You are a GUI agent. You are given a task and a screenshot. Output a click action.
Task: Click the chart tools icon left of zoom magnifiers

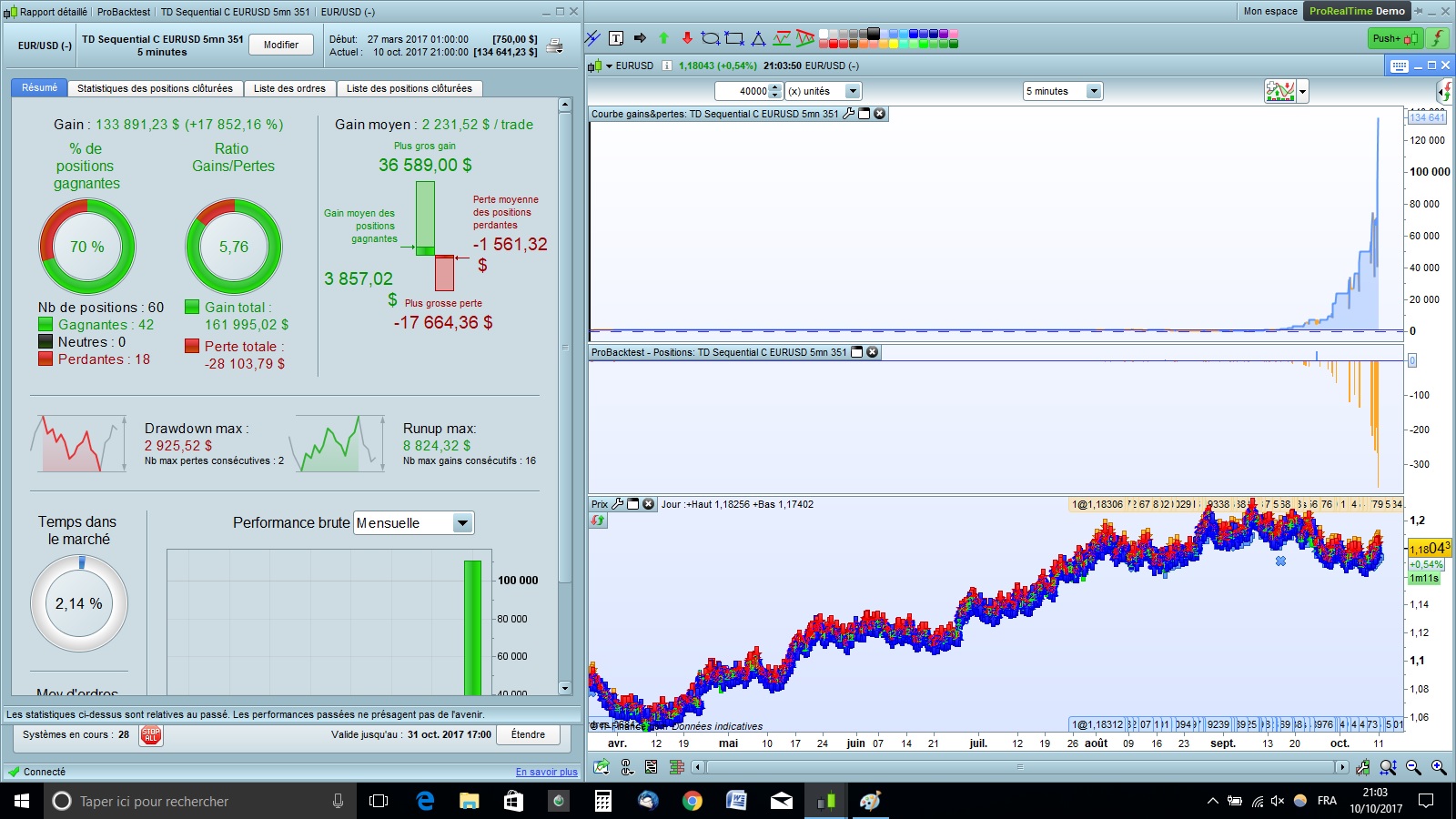(x=1362, y=767)
